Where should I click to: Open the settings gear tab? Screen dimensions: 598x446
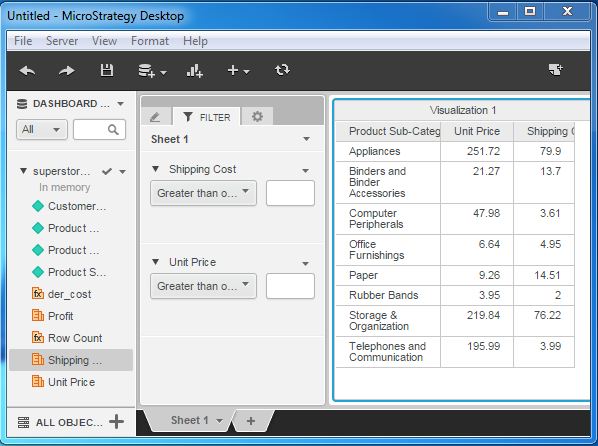click(257, 116)
